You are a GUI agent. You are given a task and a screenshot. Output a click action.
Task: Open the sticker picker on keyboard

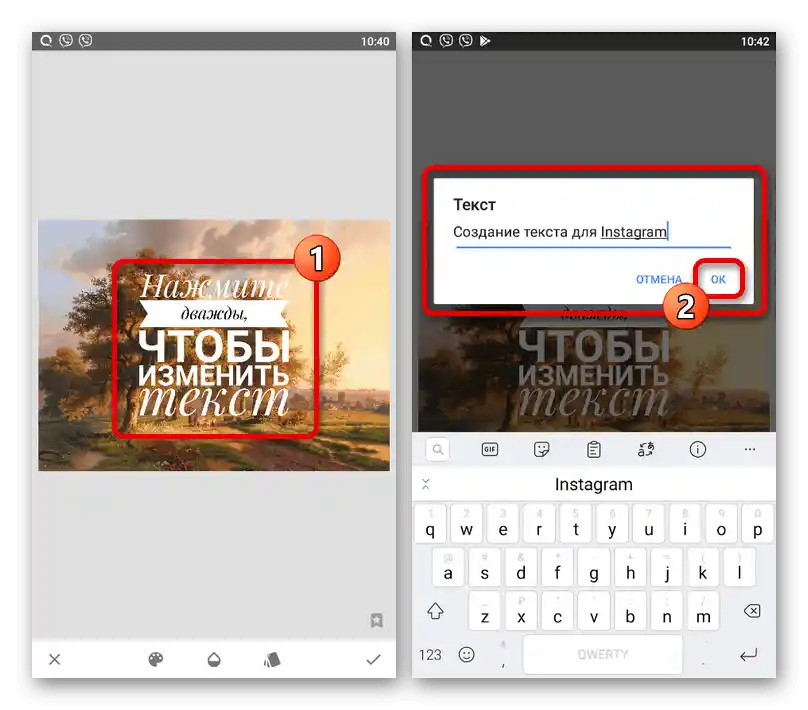click(542, 449)
